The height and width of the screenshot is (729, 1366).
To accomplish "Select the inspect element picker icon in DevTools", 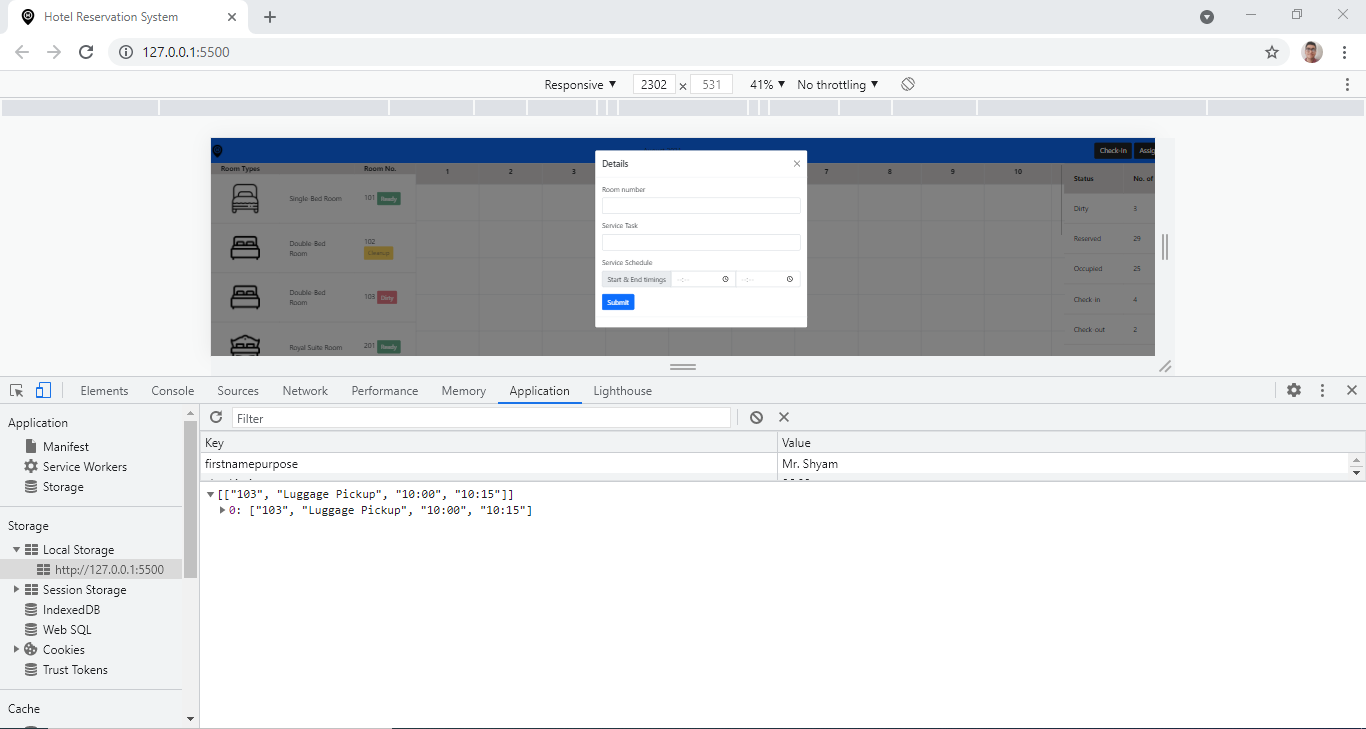I will 16,389.
